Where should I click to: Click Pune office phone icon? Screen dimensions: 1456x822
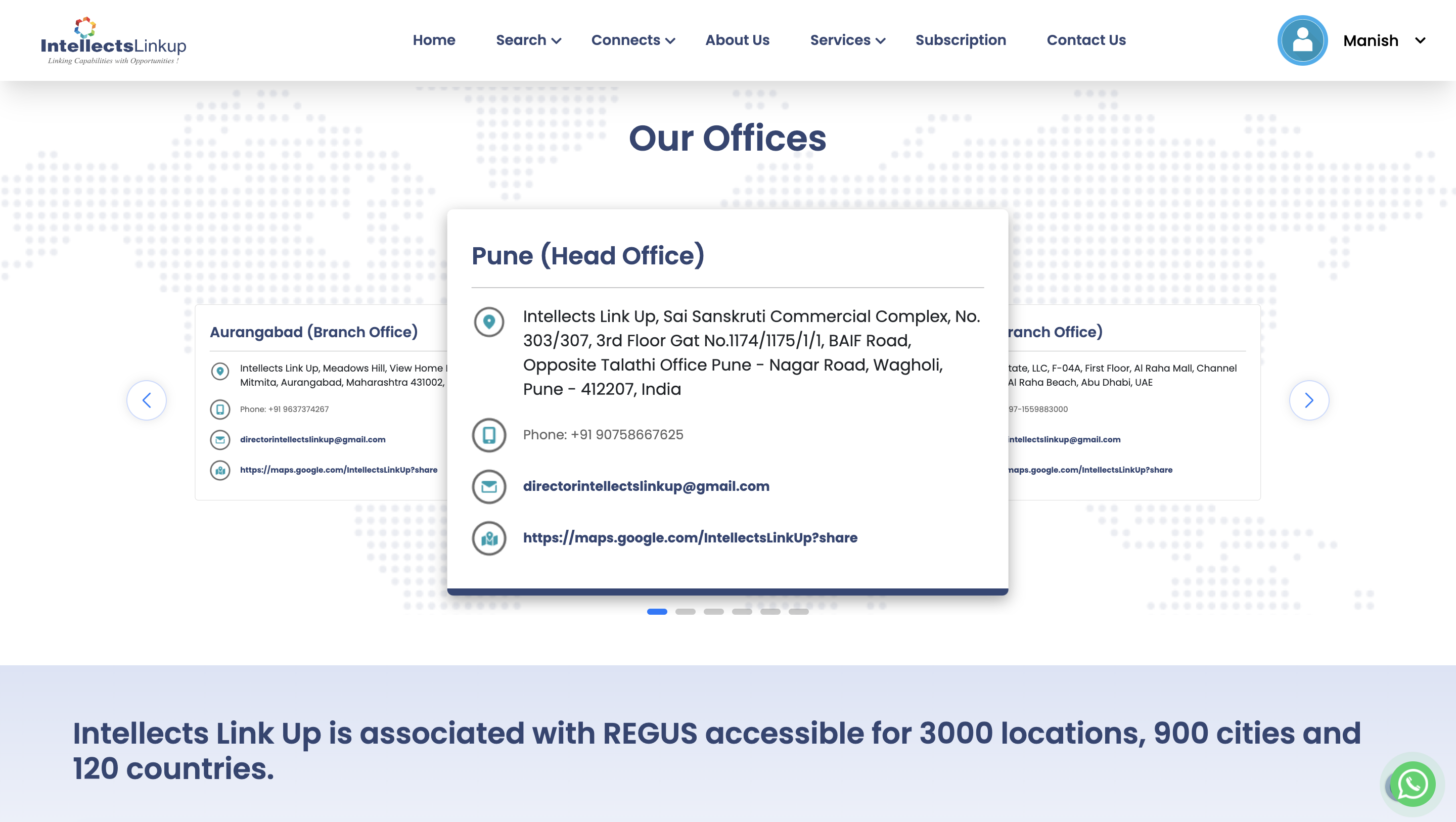489,435
